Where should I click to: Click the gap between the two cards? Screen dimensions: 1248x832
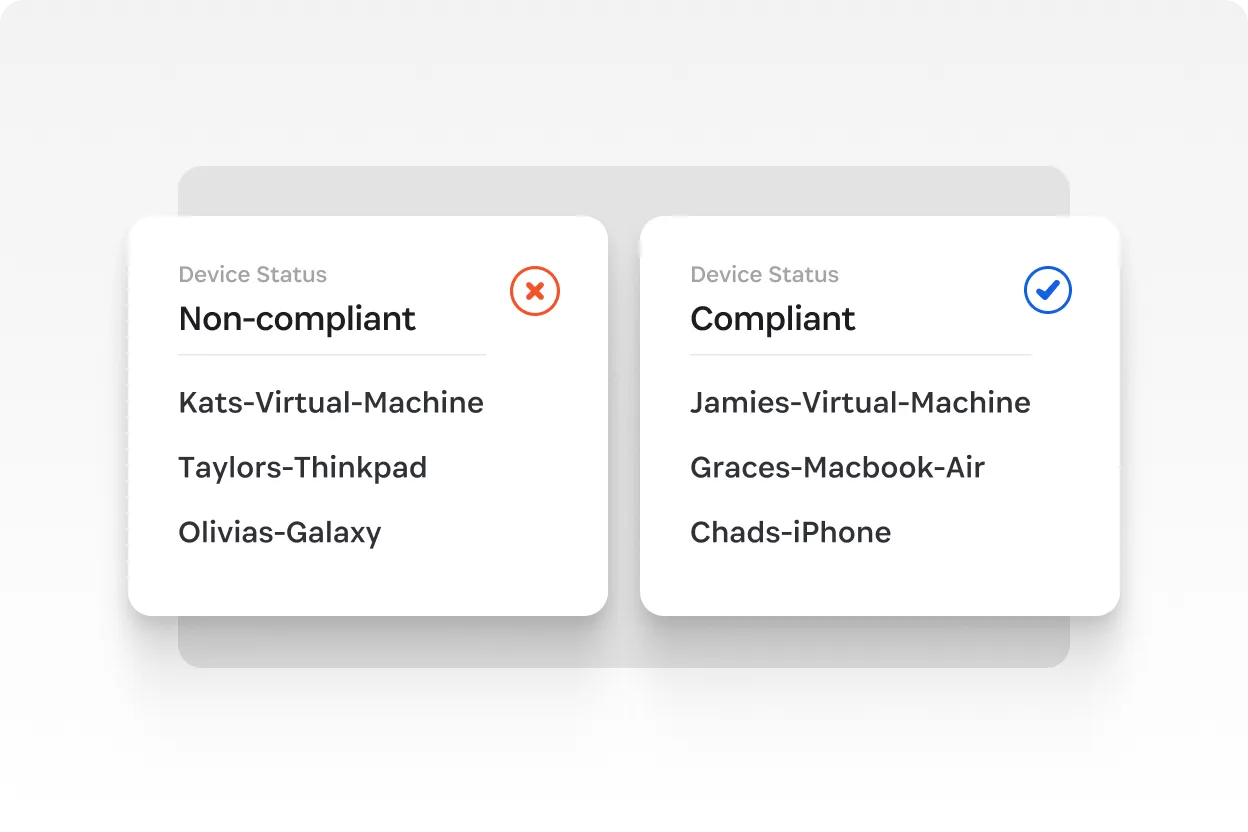(624, 415)
